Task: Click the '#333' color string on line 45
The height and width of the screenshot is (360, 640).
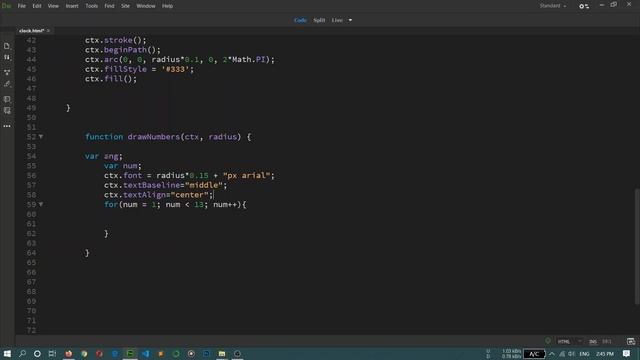Action: click(176, 69)
